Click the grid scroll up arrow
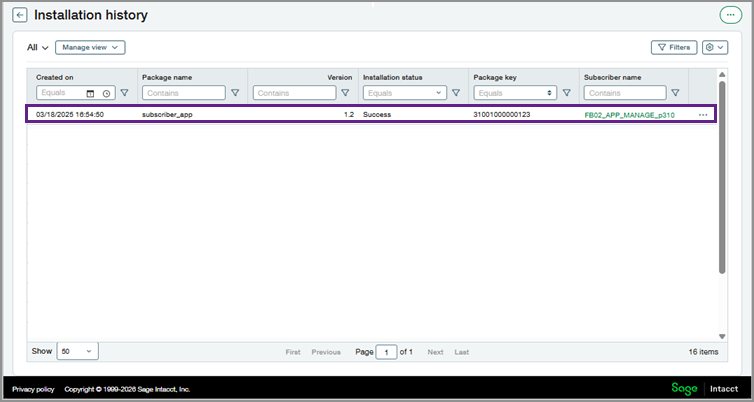 pos(722,74)
